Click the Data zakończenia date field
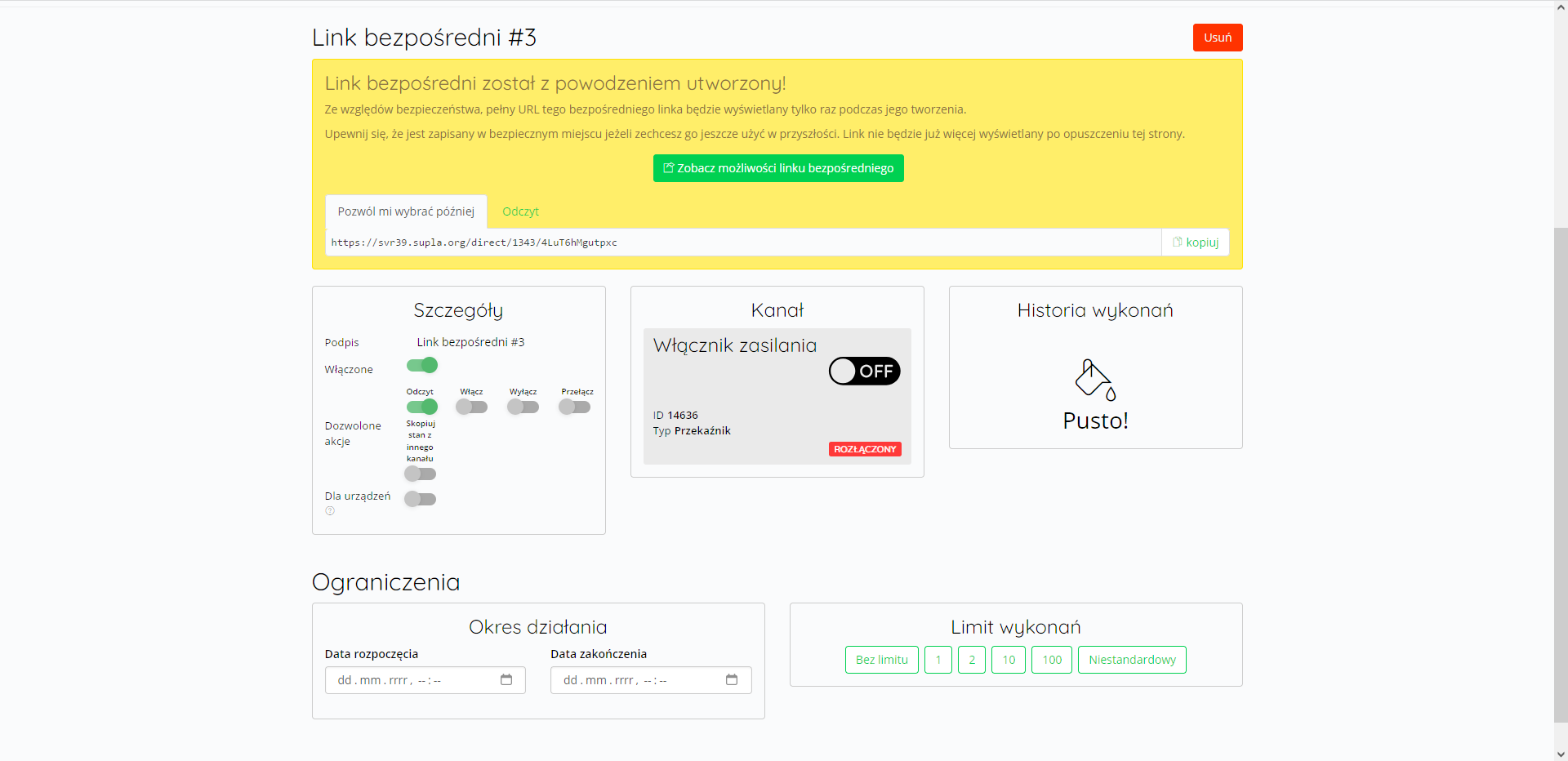1568x761 pixels. (651, 680)
